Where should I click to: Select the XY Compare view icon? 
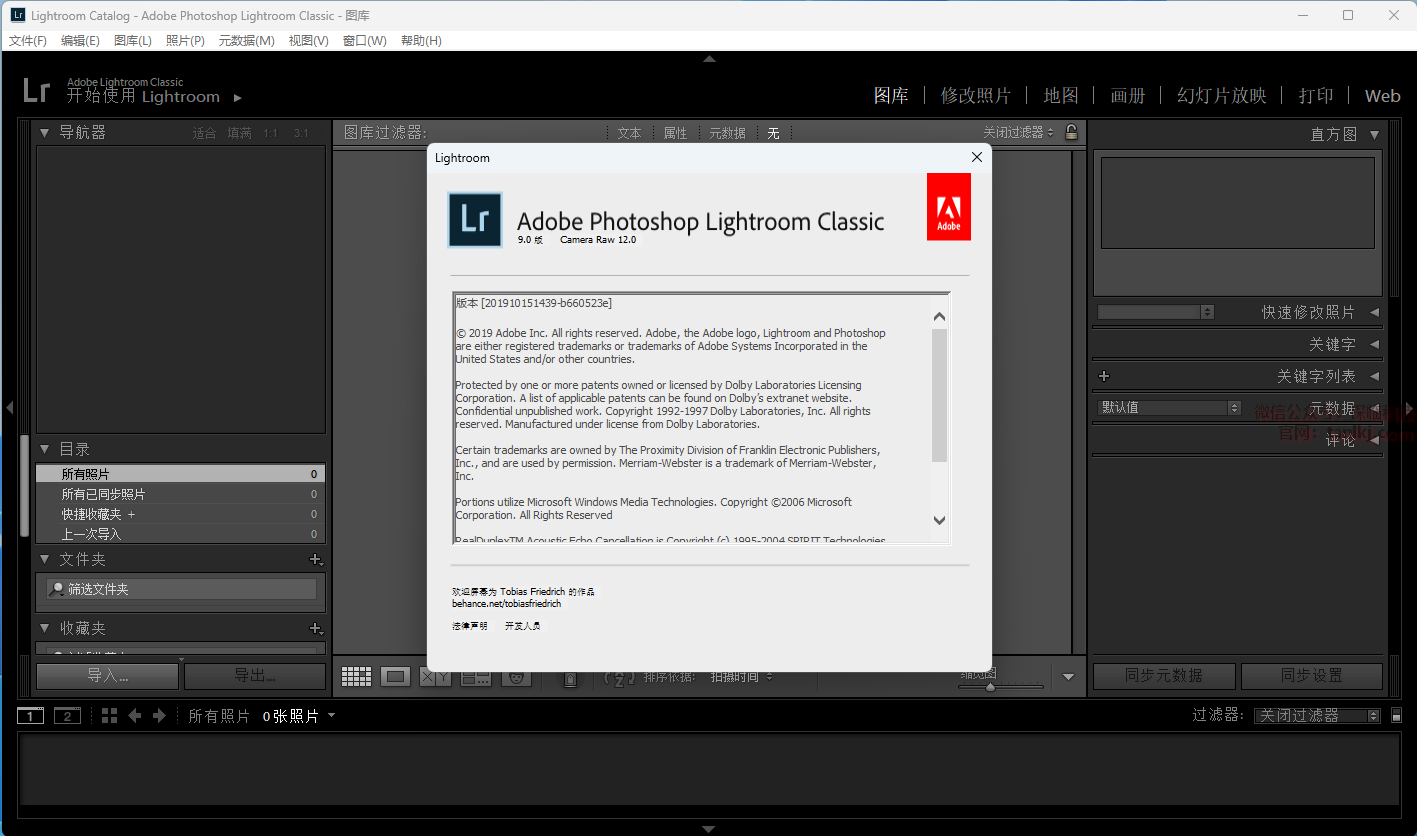[435, 677]
